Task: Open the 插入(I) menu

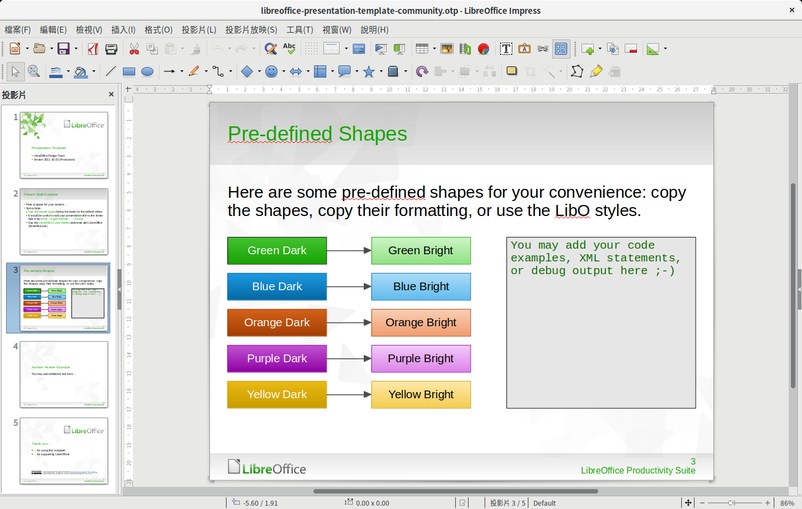Action: click(124, 30)
